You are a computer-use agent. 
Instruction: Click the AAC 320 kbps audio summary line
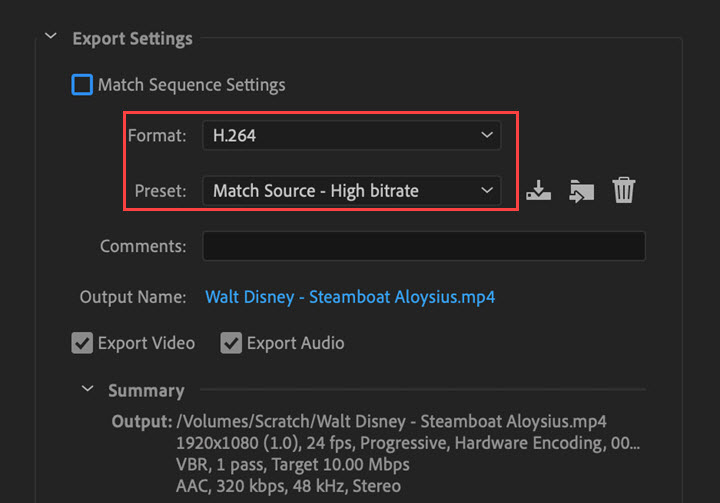(x=287, y=486)
